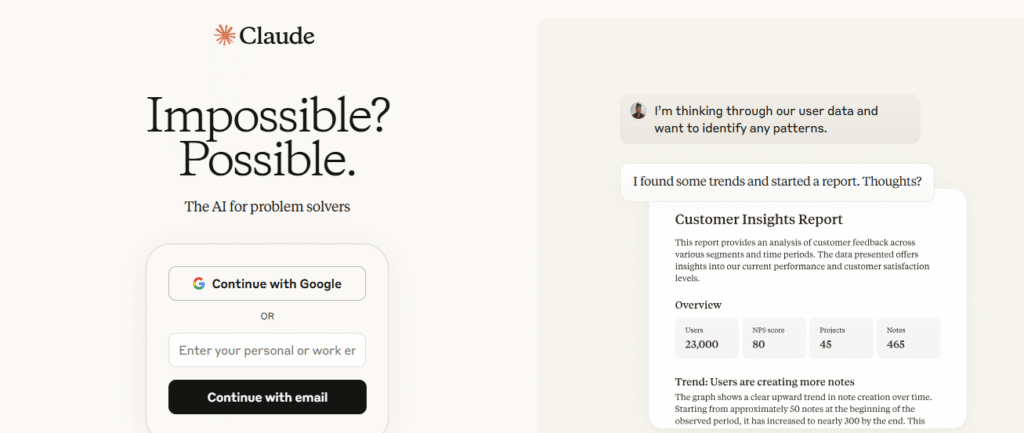The width and height of the screenshot is (1024, 433).
Task: Click the Overview section heading
Action: 698,305
